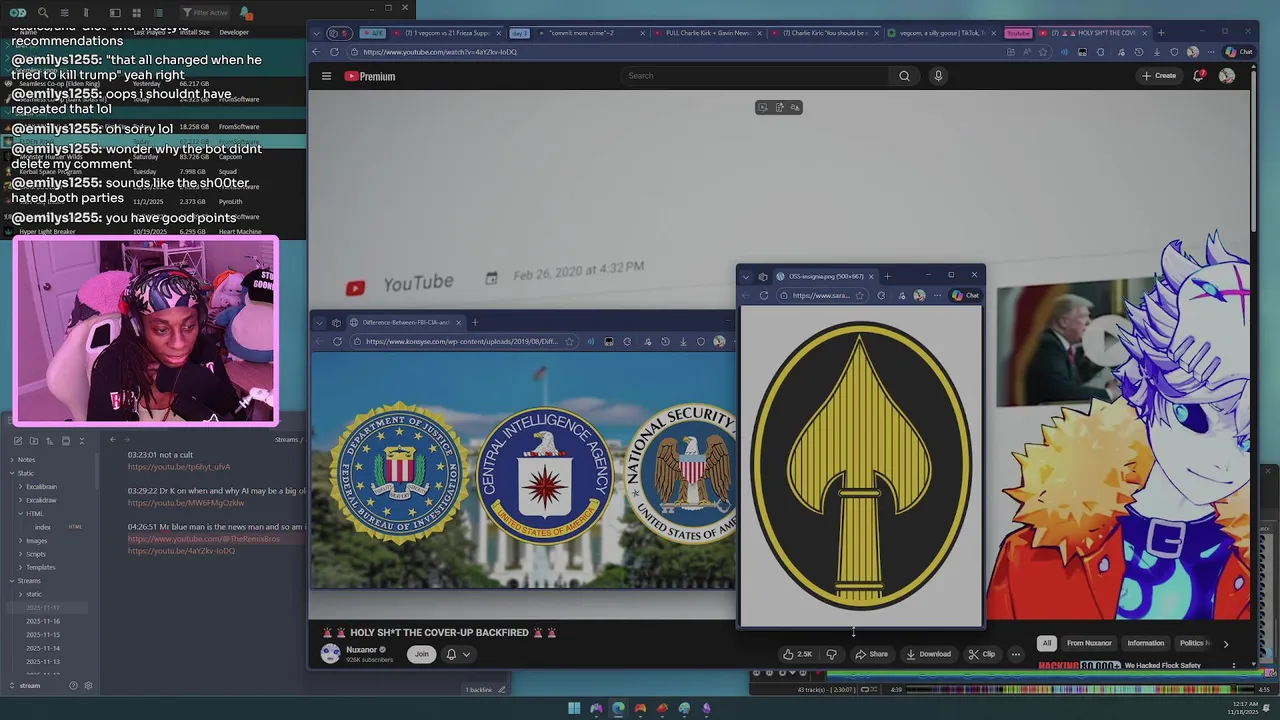Select the All filter chip

click(1047, 643)
